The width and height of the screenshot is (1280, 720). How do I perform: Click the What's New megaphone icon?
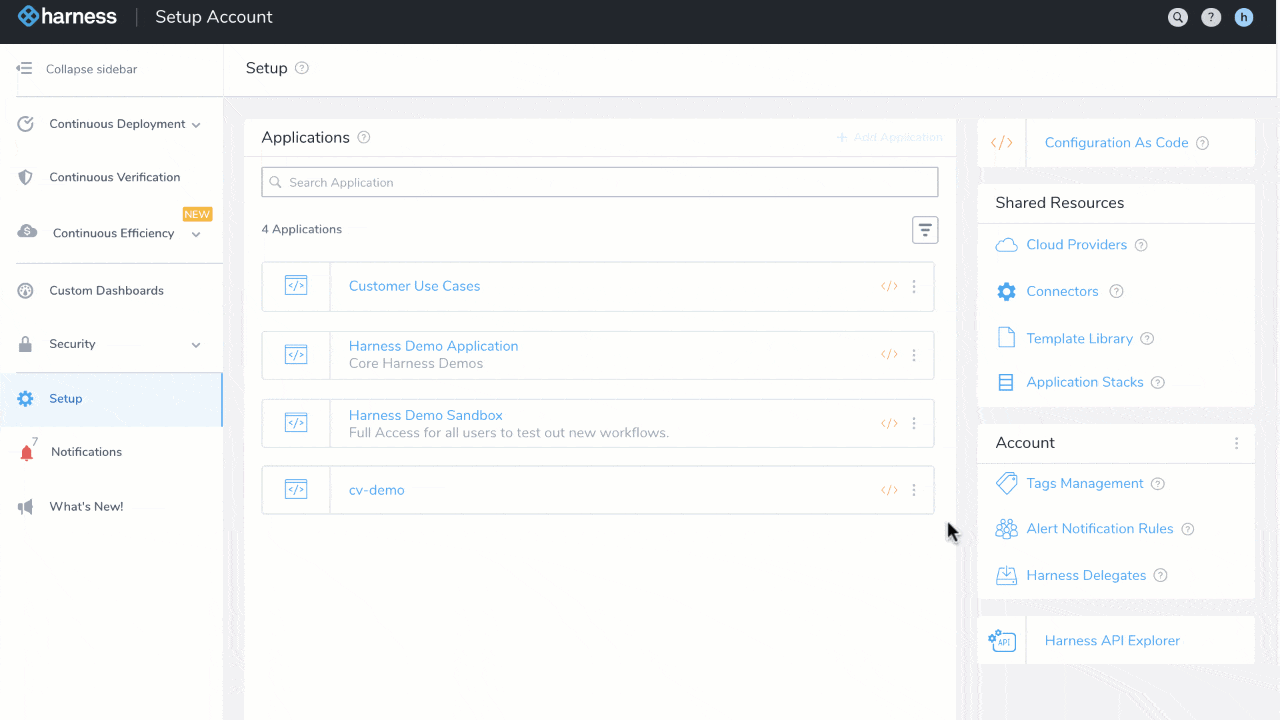point(26,507)
